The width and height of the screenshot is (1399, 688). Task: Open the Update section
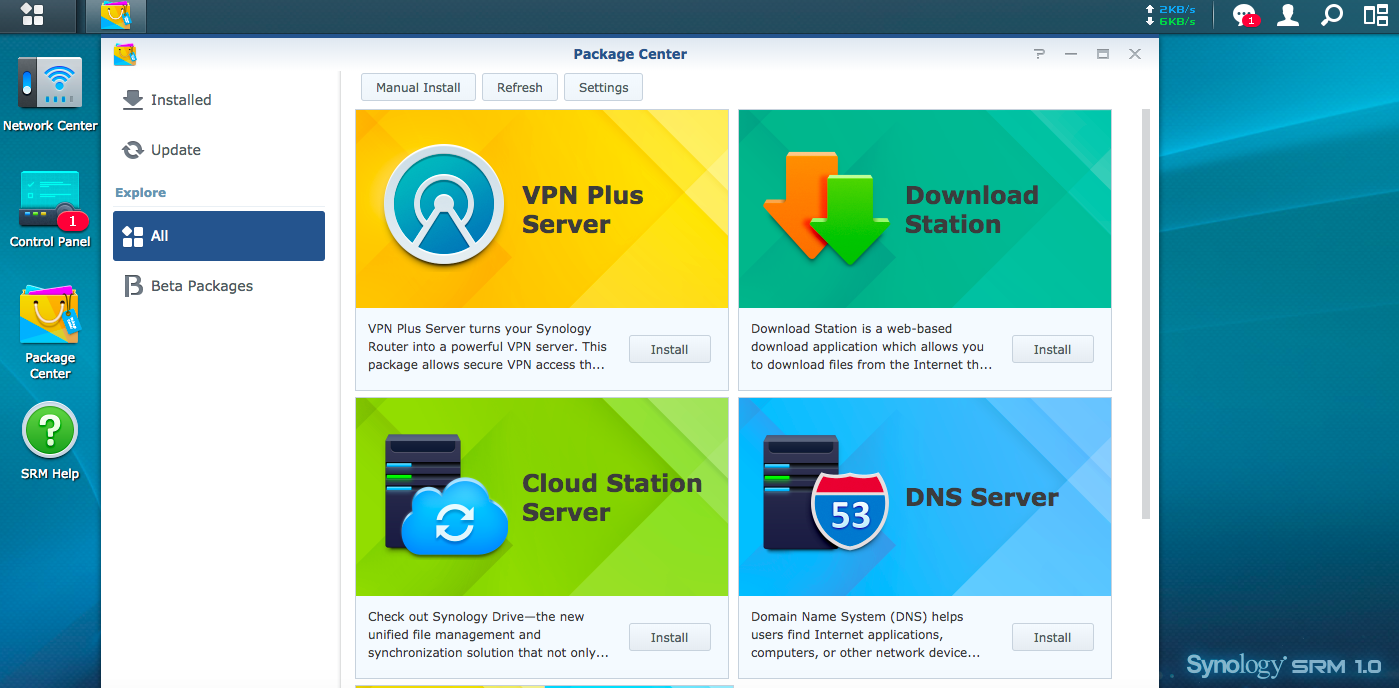pos(219,150)
